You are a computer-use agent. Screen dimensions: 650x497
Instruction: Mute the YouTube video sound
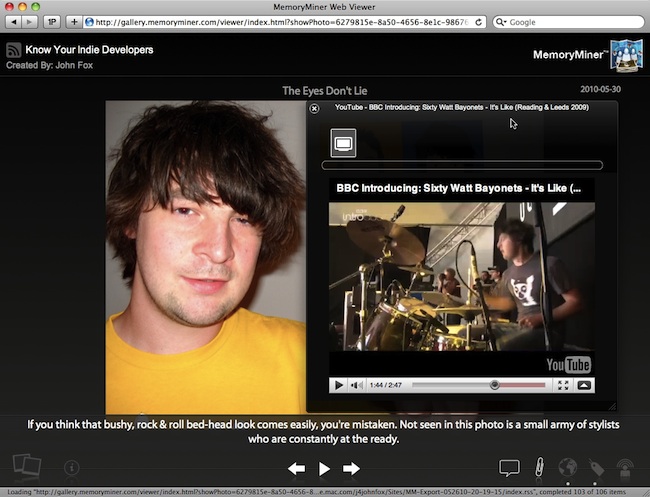click(357, 385)
